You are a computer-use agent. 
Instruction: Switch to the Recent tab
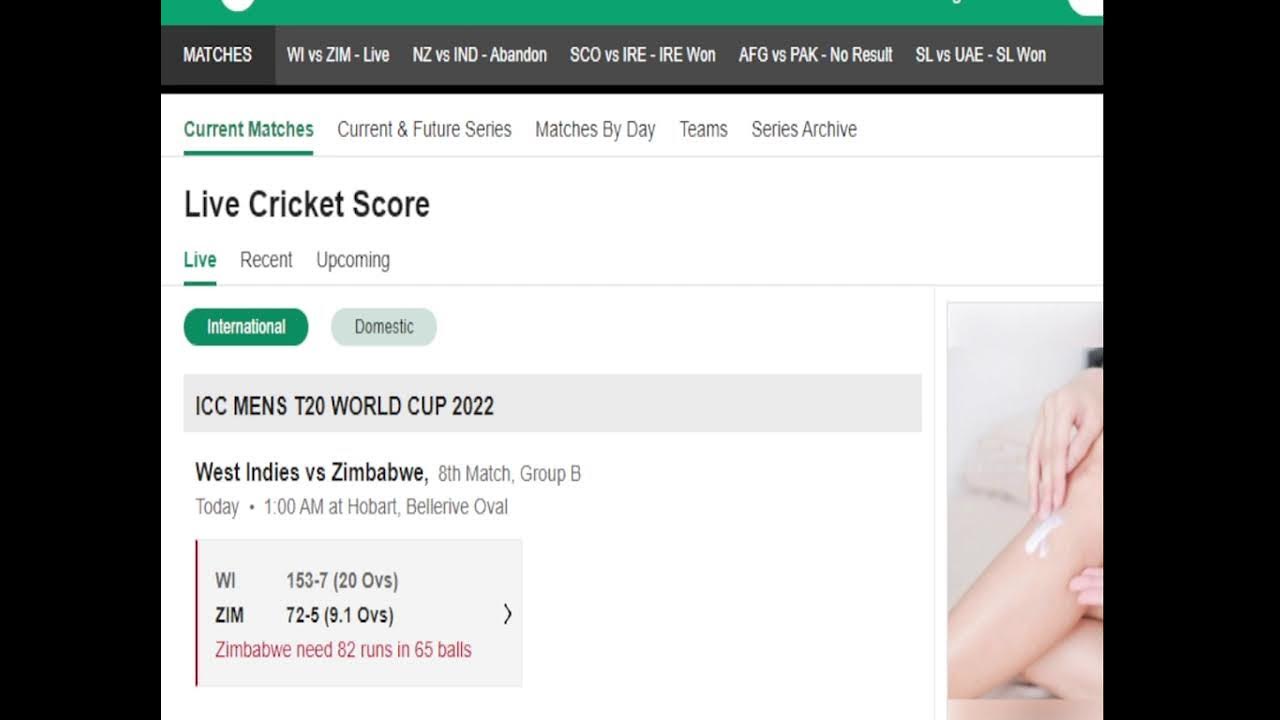pyautogui.click(x=266, y=260)
